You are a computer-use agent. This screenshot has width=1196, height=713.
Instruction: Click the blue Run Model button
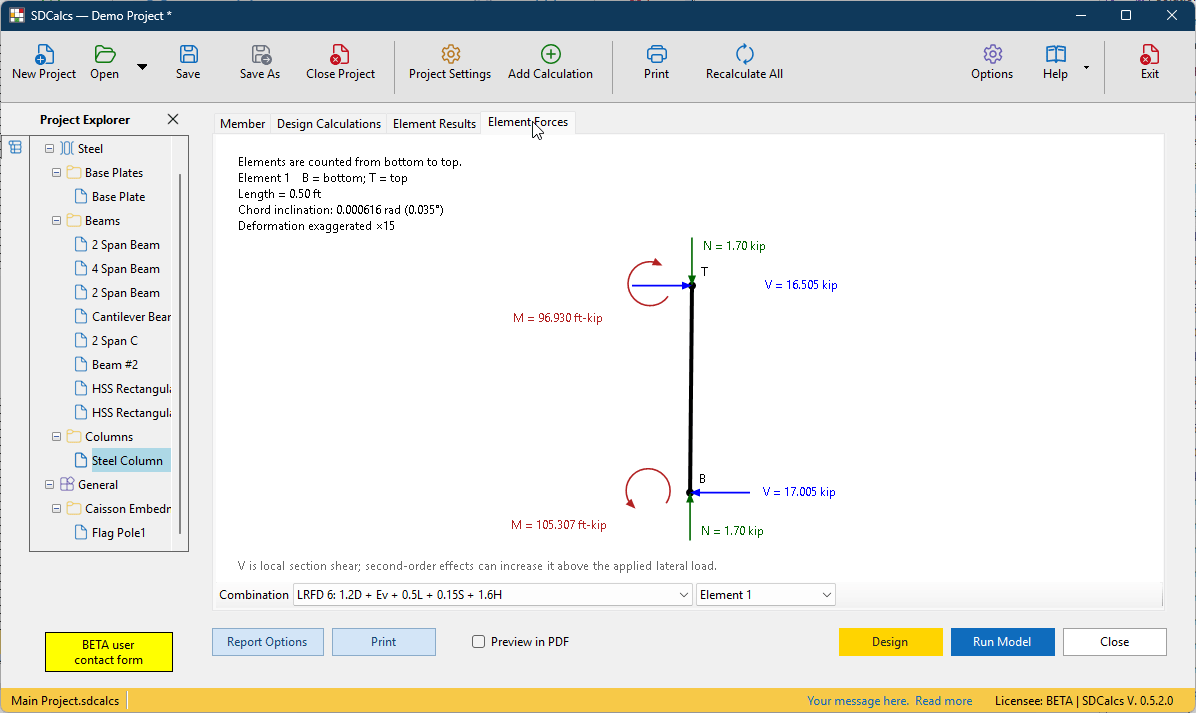point(1002,642)
